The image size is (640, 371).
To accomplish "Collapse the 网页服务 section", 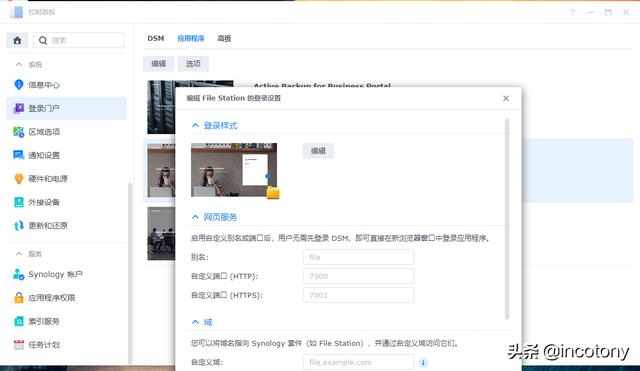I will click(196, 217).
